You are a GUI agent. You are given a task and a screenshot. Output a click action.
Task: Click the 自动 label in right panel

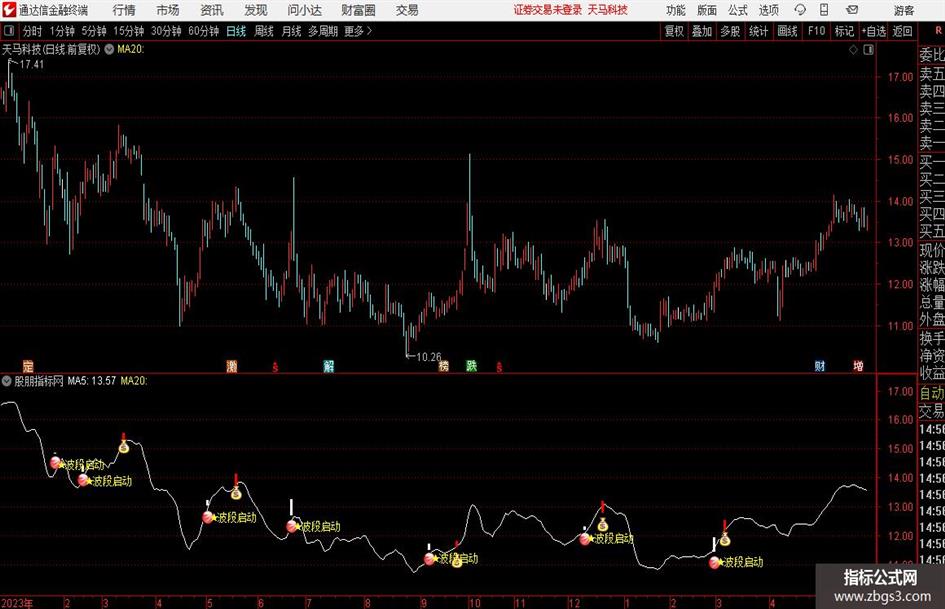932,393
